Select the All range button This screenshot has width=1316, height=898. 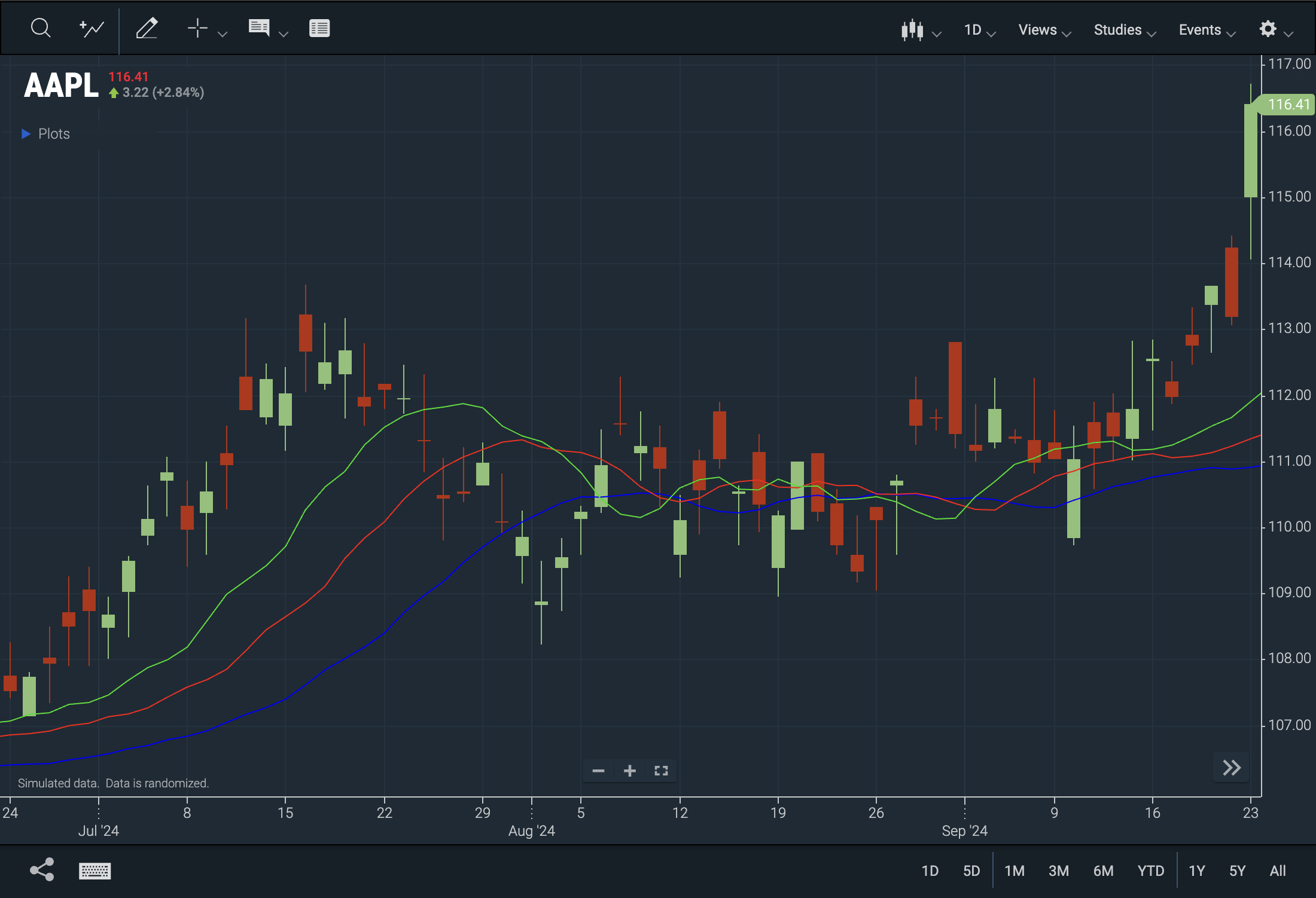(1278, 871)
